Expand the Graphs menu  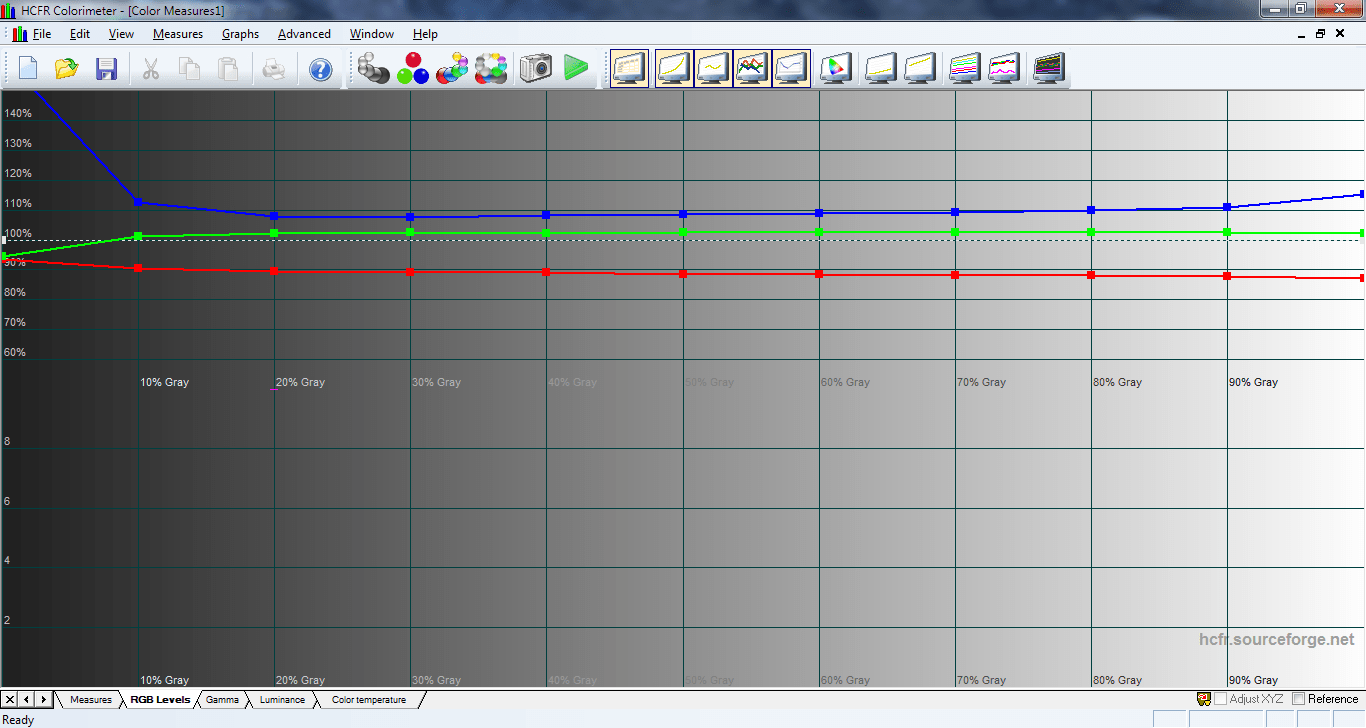tap(240, 34)
